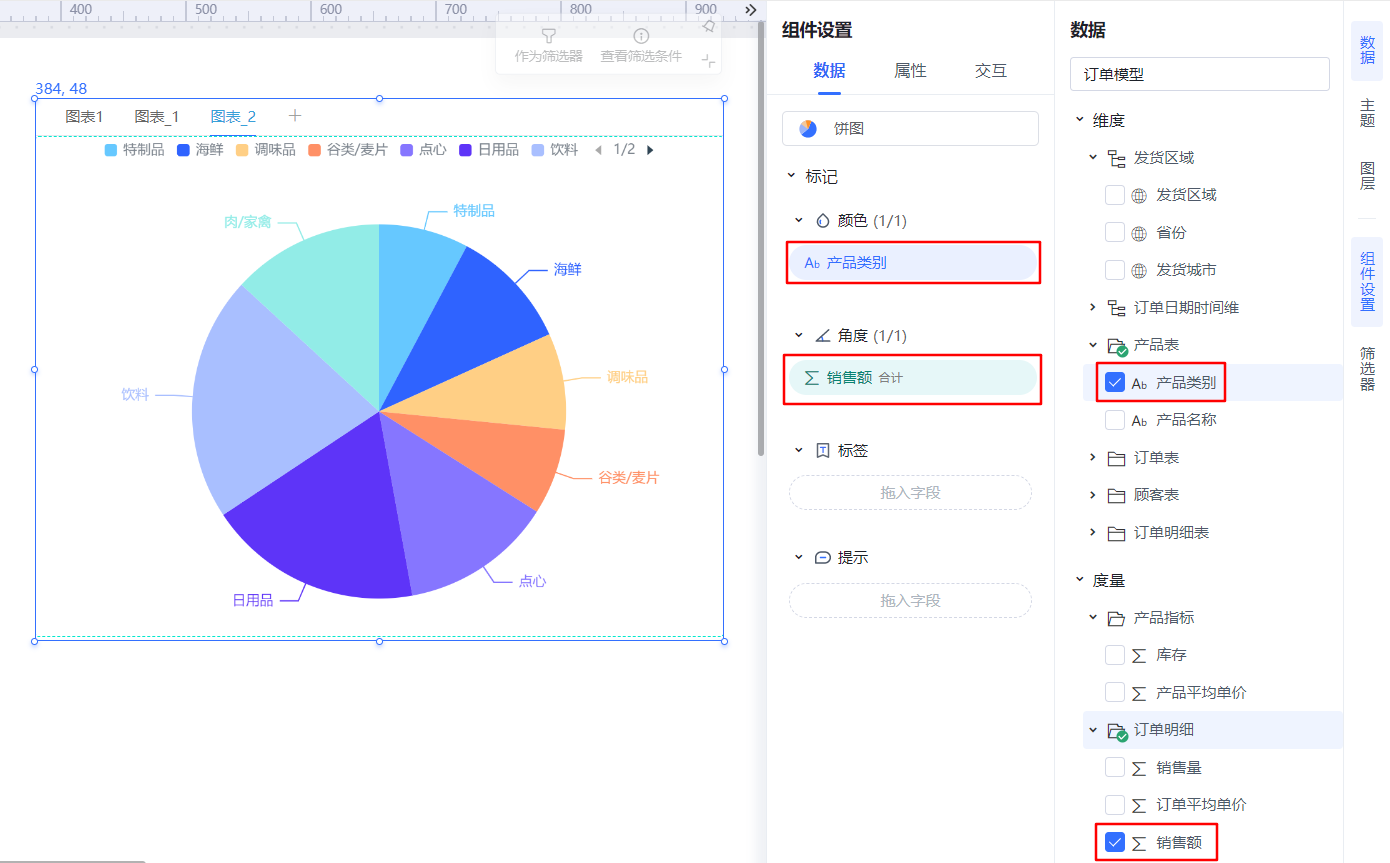Click the 产品类别 color field pill
1390x863 pixels.
point(912,263)
